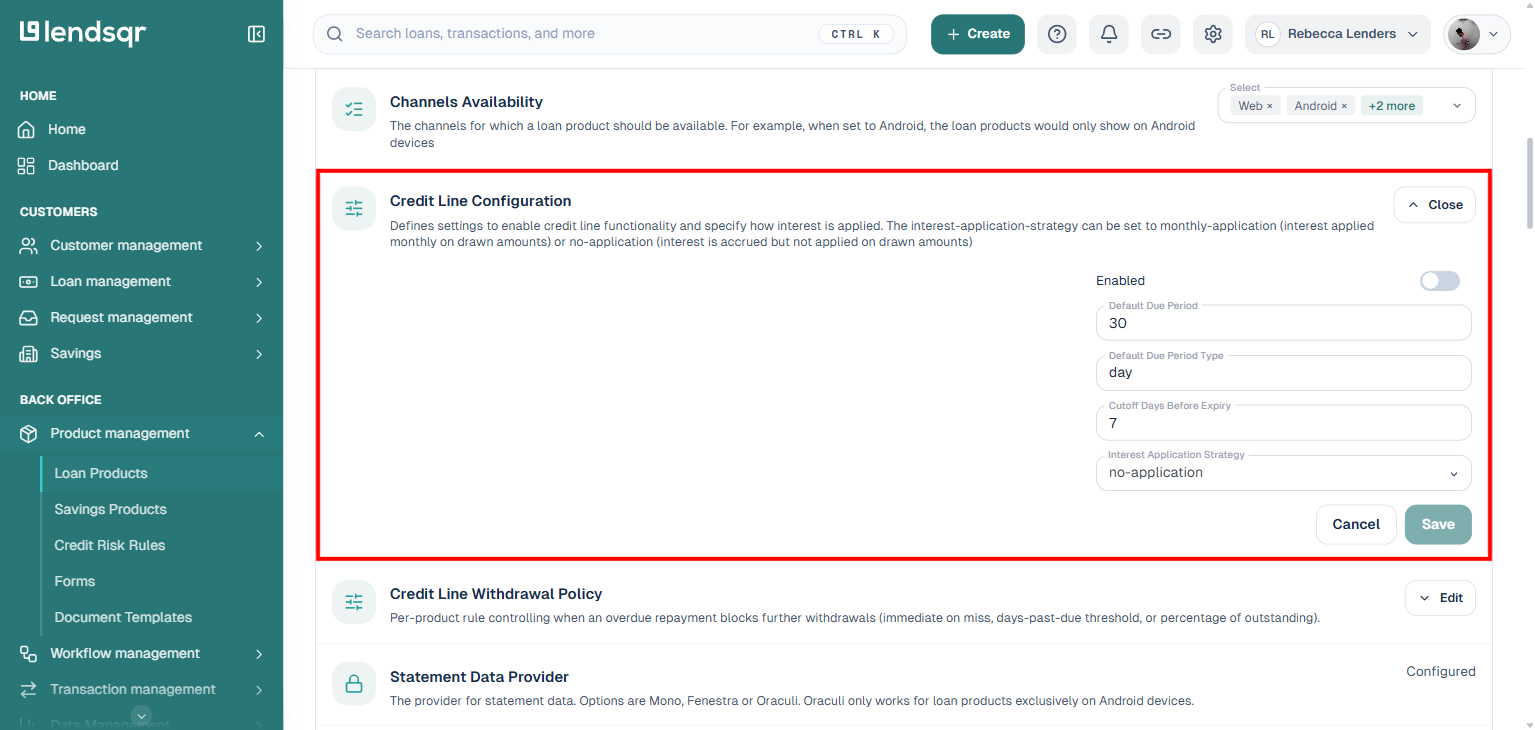Open Interest Application Strategy dropdown
The height and width of the screenshot is (730, 1535).
click(1284, 473)
